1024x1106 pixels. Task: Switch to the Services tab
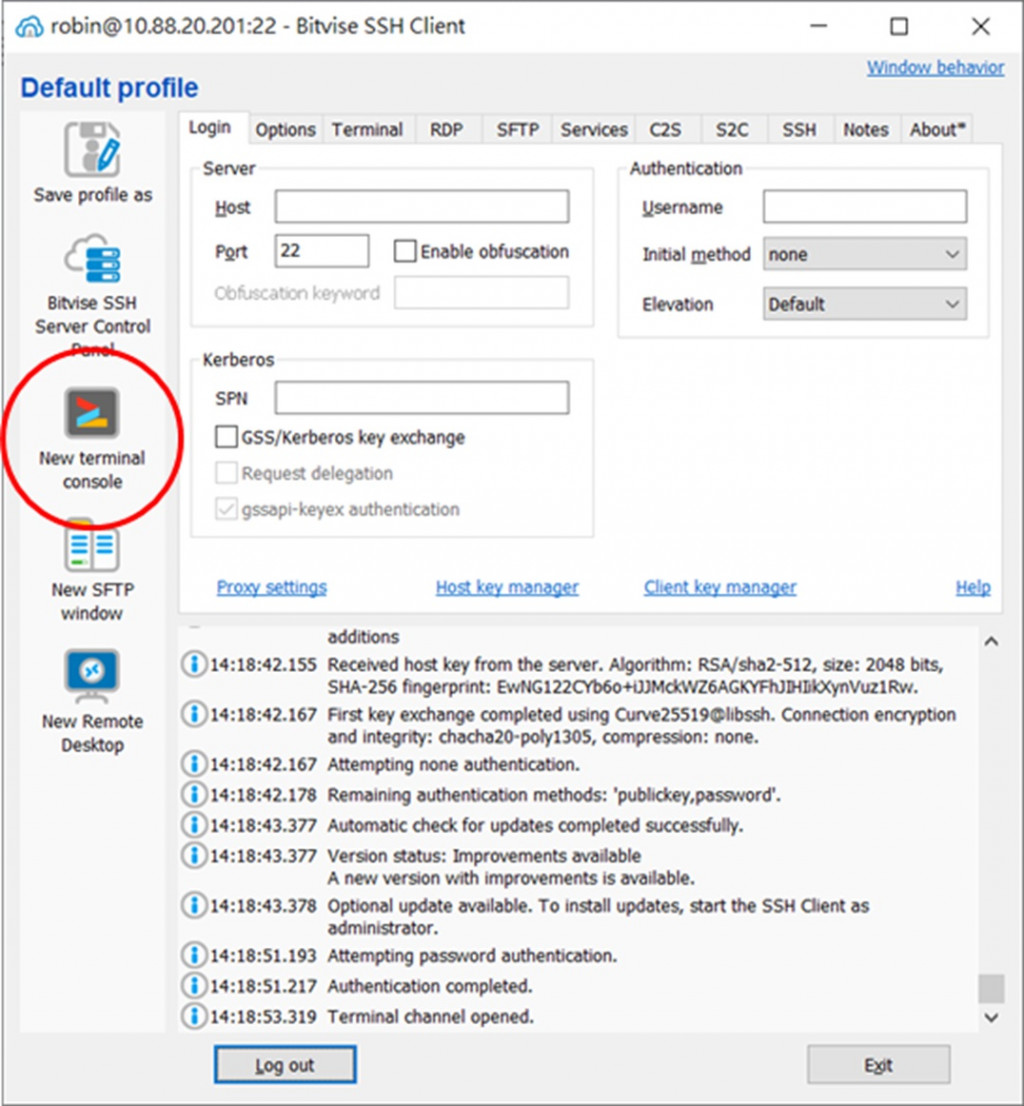click(x=594, y=130)
